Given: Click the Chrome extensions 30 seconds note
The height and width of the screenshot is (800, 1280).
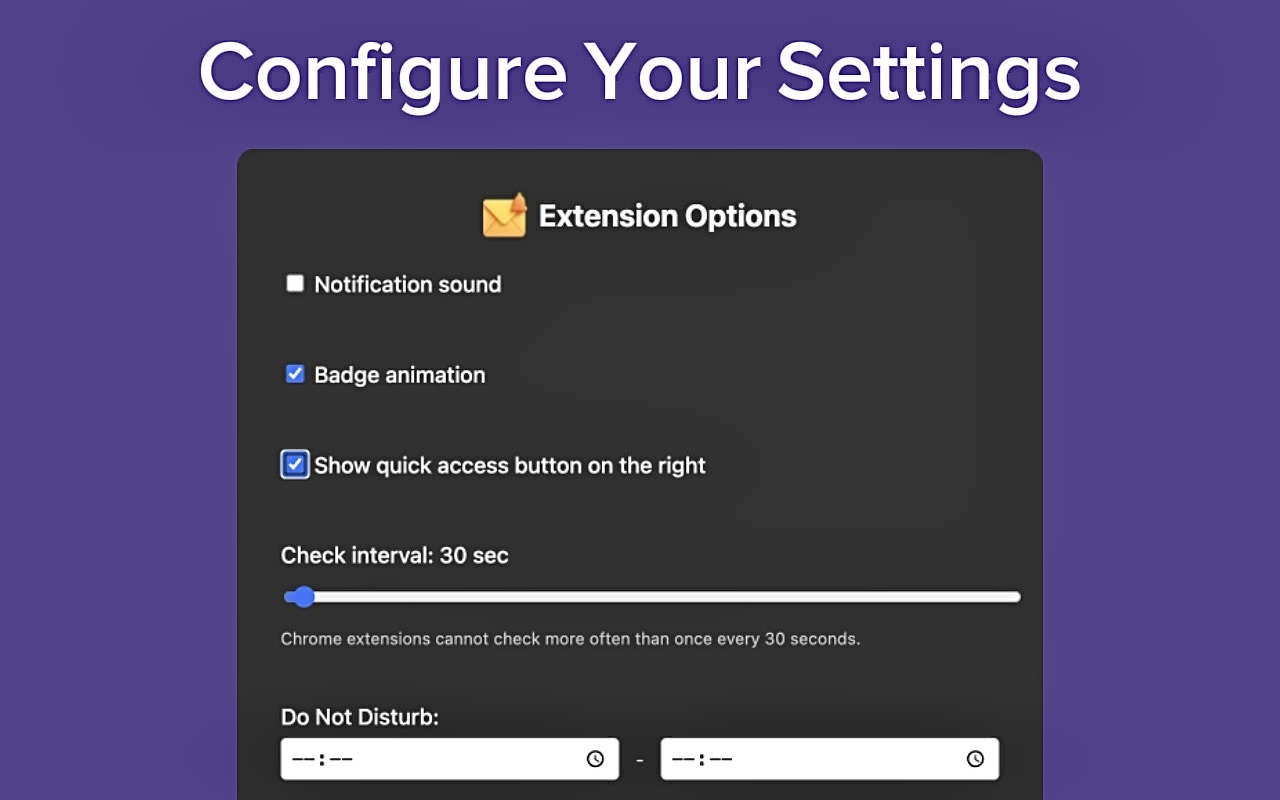Looking at the screenshot, I should (x=570, y=638).
